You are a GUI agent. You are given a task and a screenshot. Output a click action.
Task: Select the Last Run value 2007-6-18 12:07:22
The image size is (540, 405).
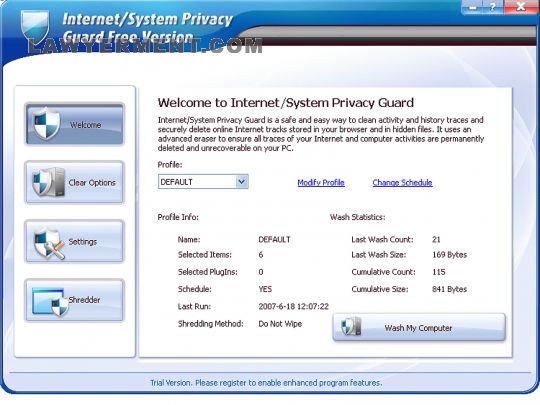293,306
